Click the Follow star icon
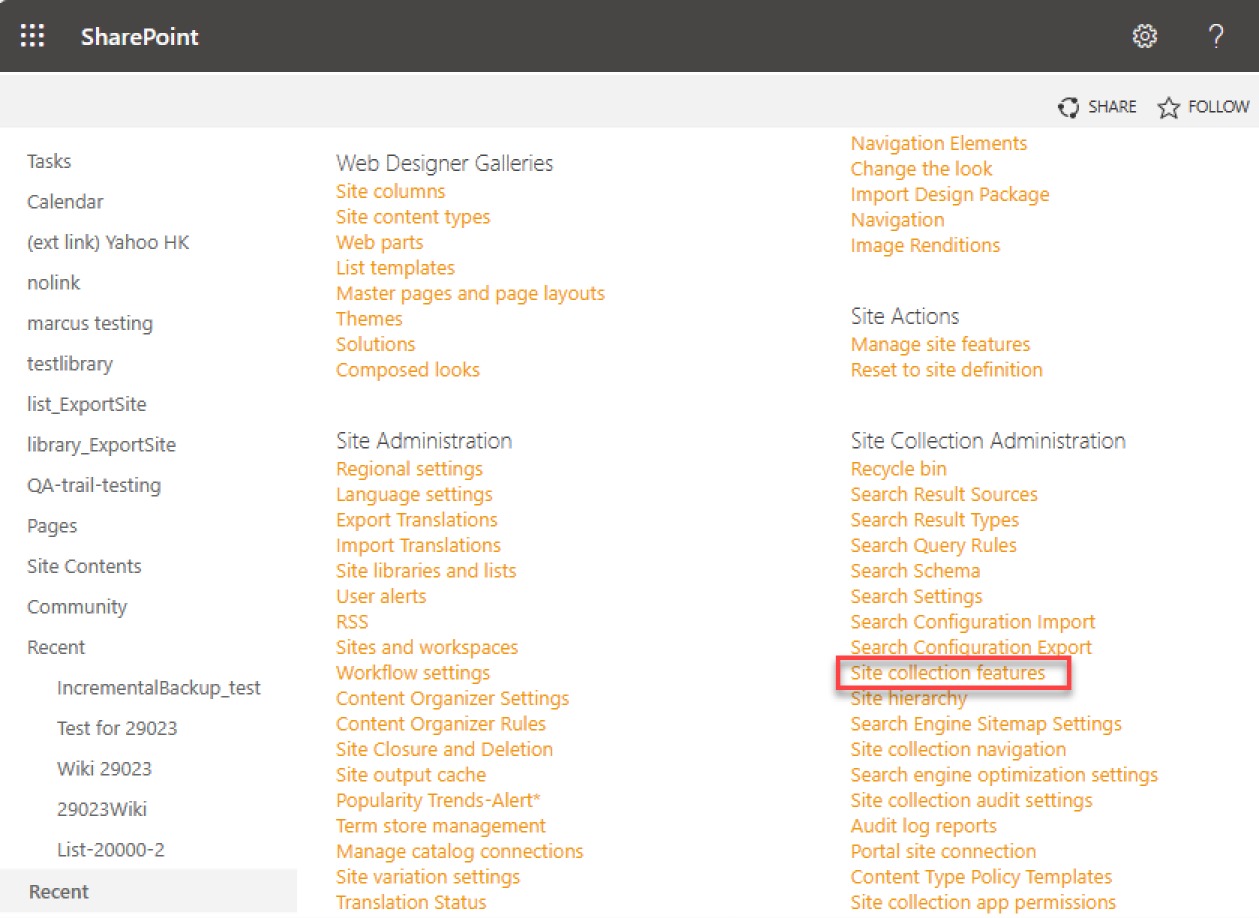 (x=1168, y=107)
